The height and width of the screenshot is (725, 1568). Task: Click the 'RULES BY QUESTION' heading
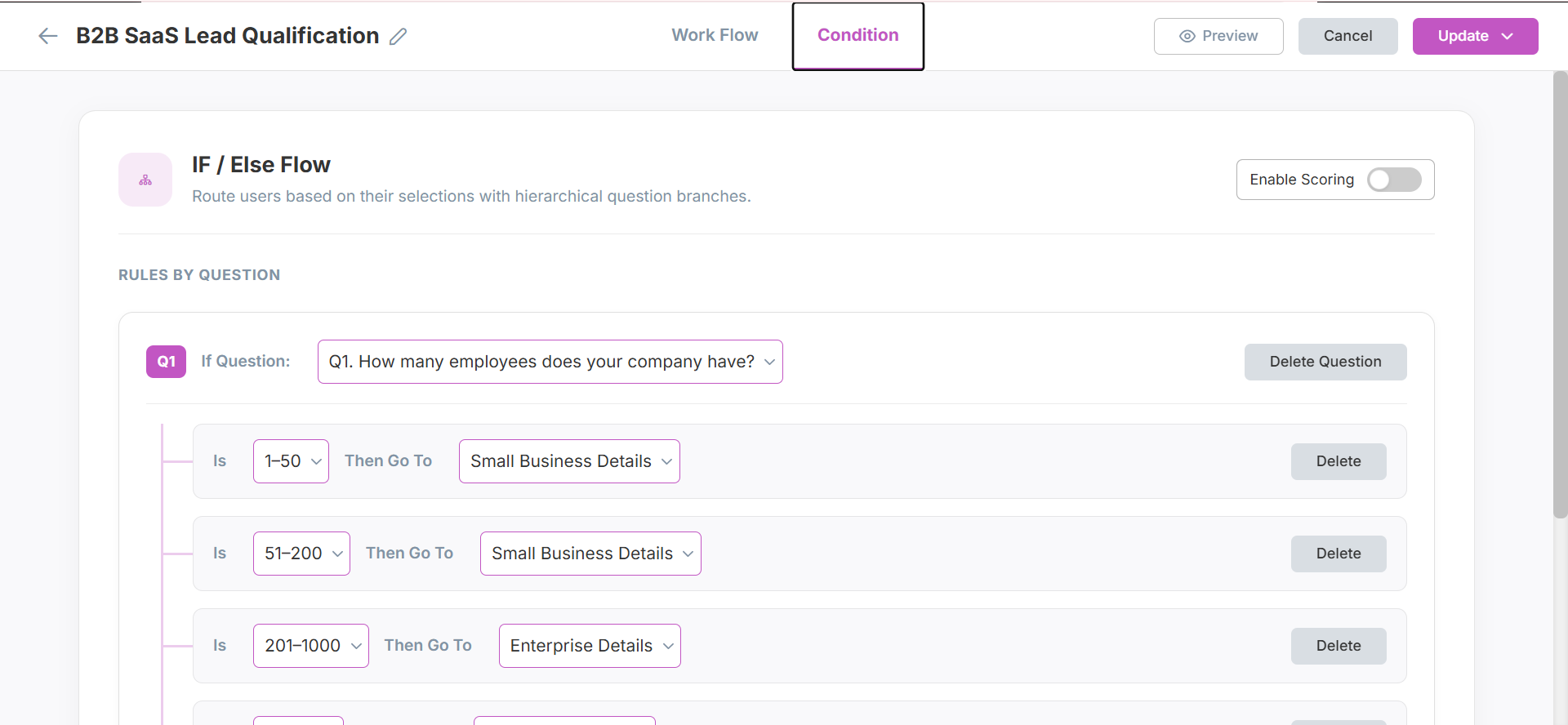199,275
